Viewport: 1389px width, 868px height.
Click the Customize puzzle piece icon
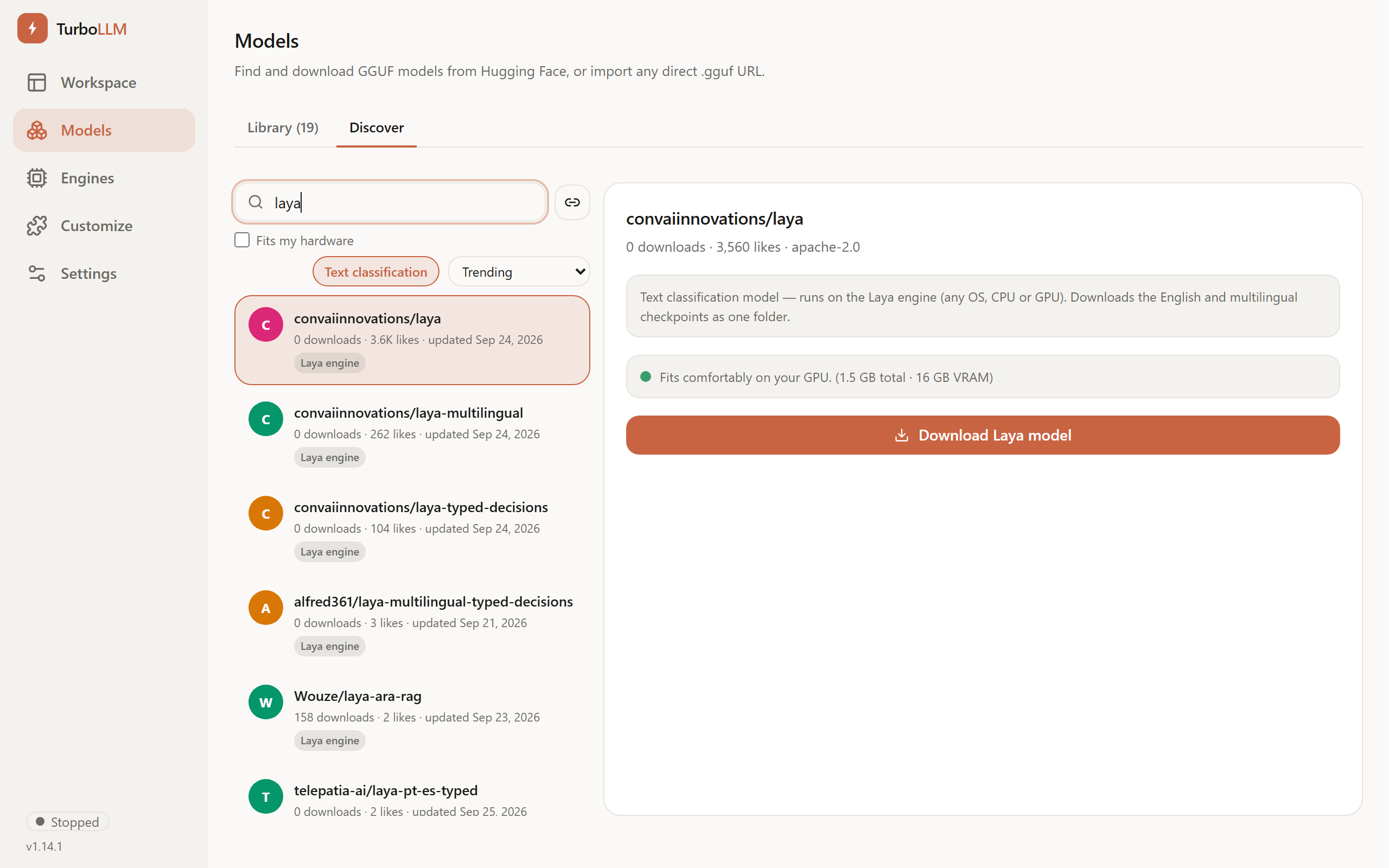click(37, 226)
